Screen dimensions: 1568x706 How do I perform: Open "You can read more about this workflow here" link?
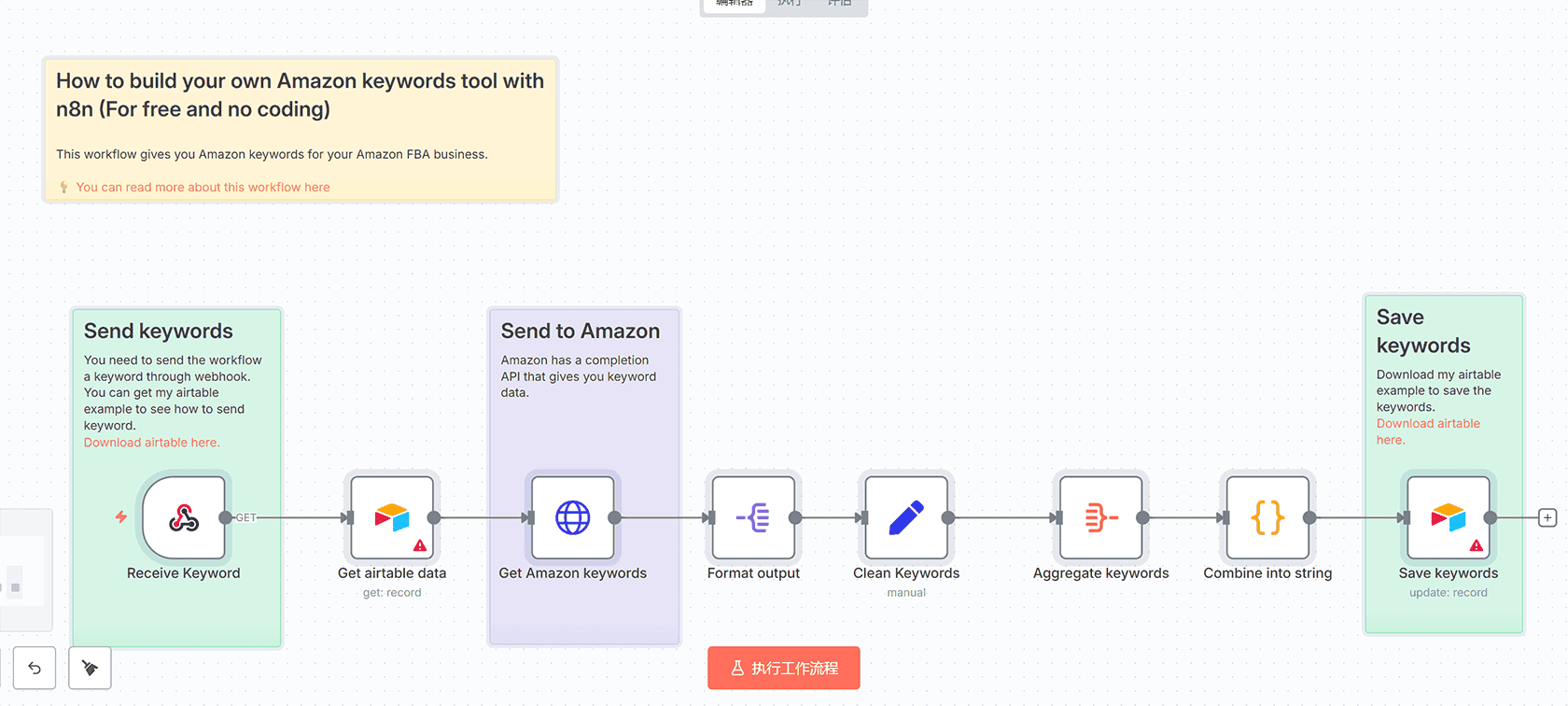203,188
